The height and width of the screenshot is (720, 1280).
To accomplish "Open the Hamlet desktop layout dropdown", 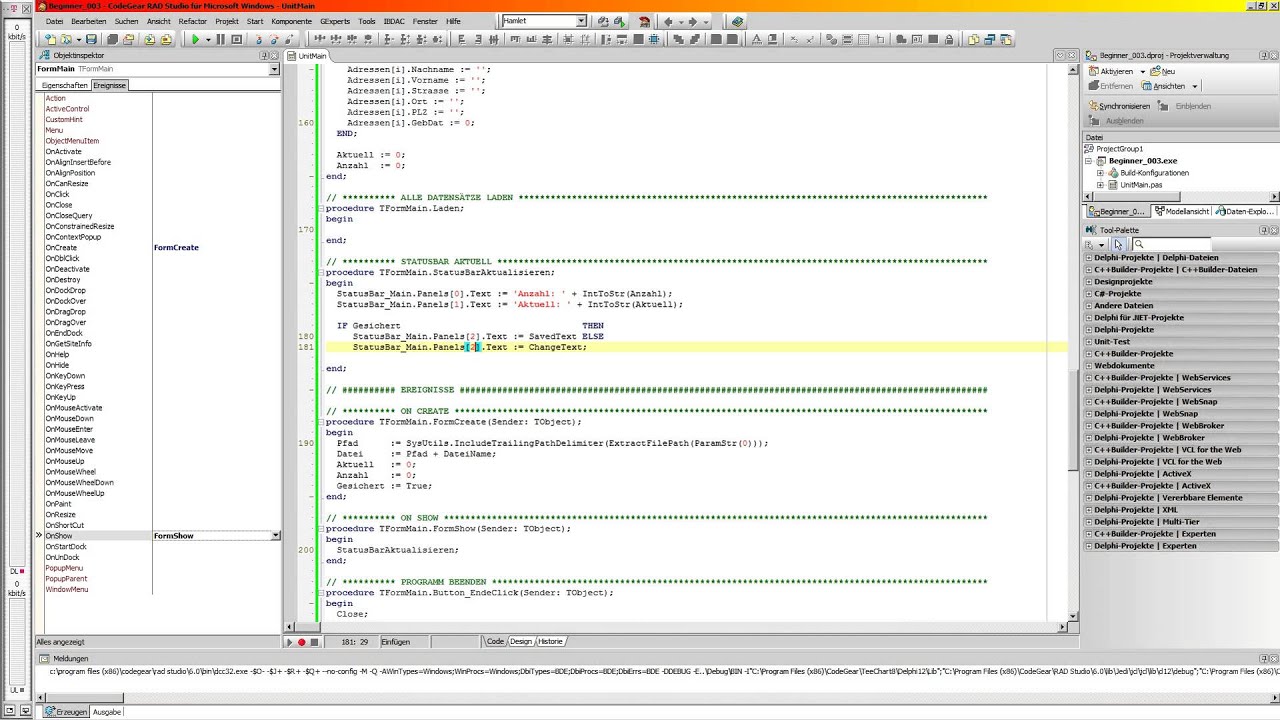I will (581, 21).
